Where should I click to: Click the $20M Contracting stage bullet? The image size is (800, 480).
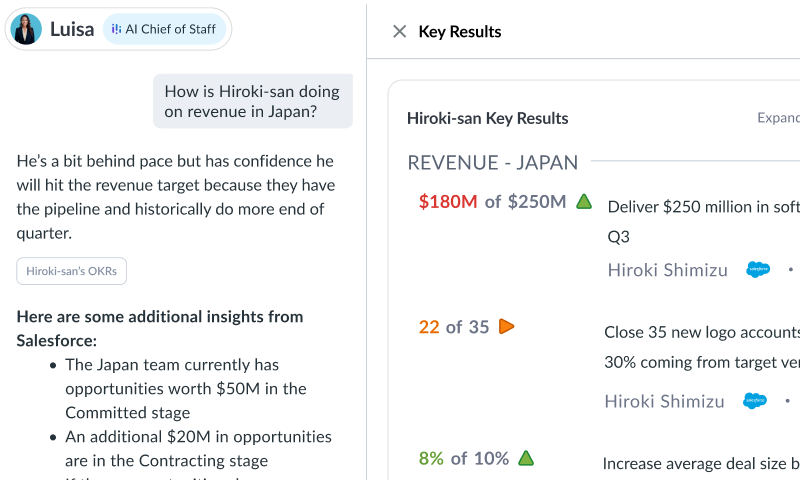(x=198, y=448)
